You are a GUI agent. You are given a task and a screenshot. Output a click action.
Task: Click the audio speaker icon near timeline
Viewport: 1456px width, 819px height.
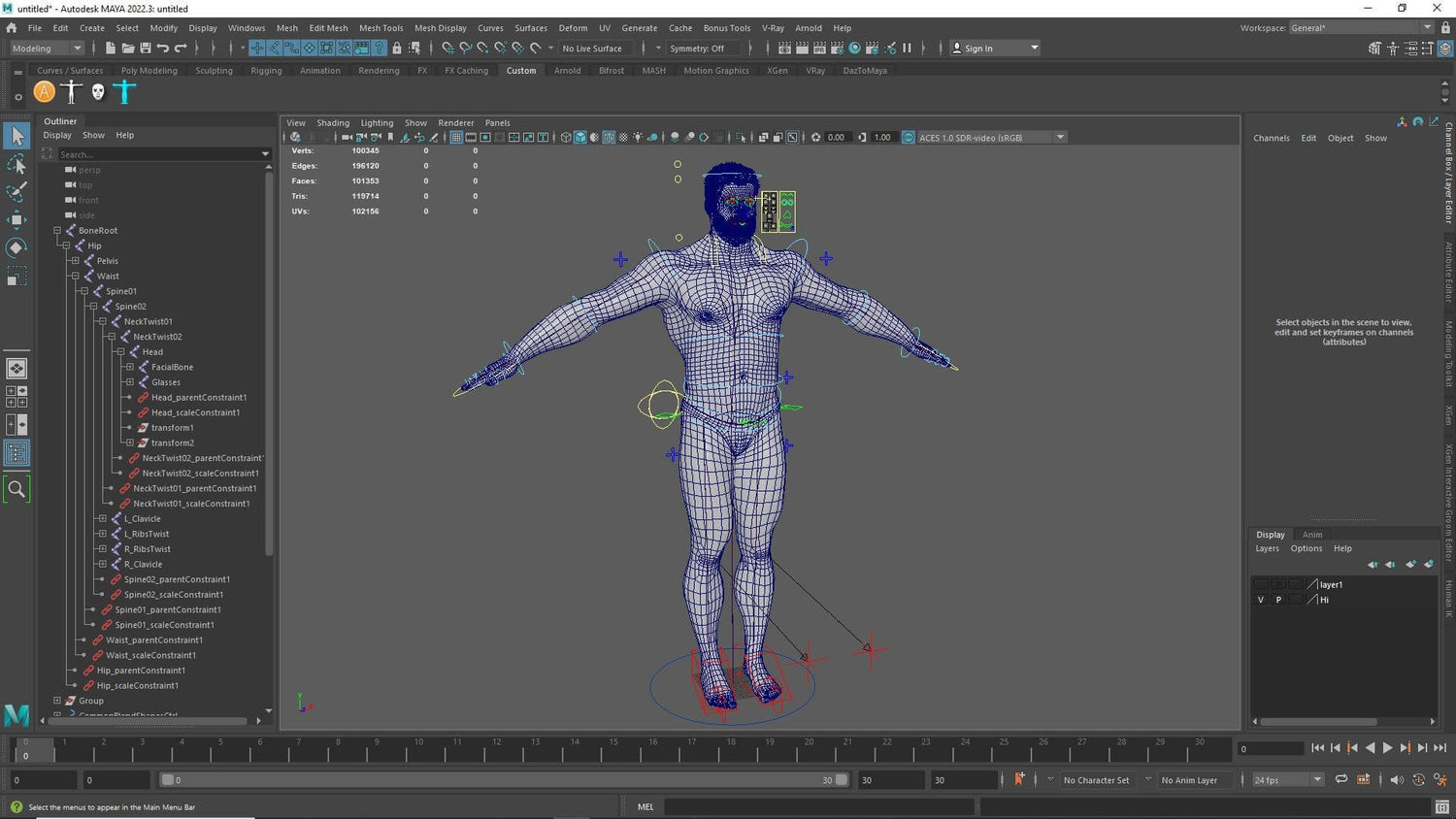click(x=1397, y=780)
